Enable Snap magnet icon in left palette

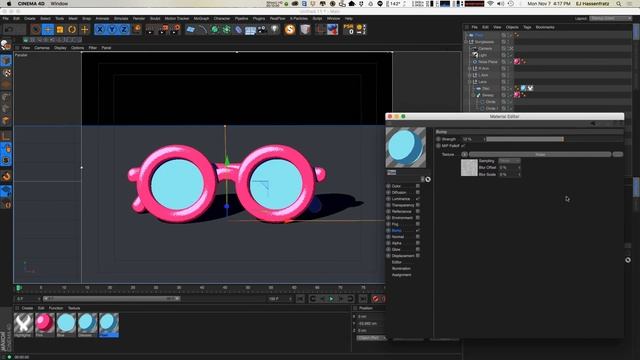click(x=6, y=176)
